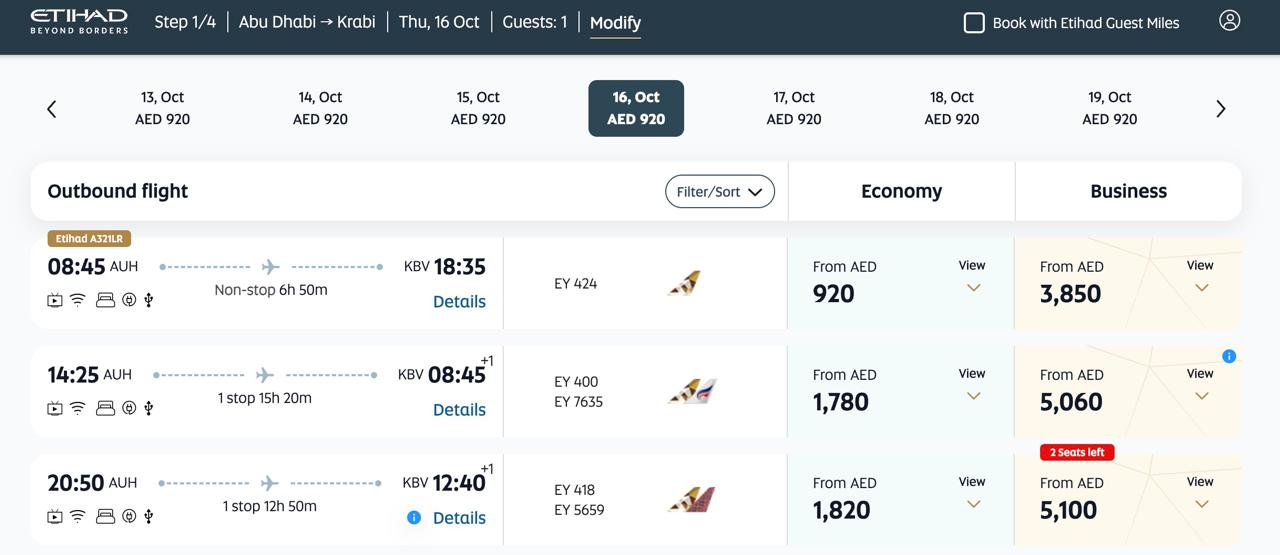Show previous dates with left arrow
Viewport: 1280px width, 555px height.
click(x=52, y=109)
